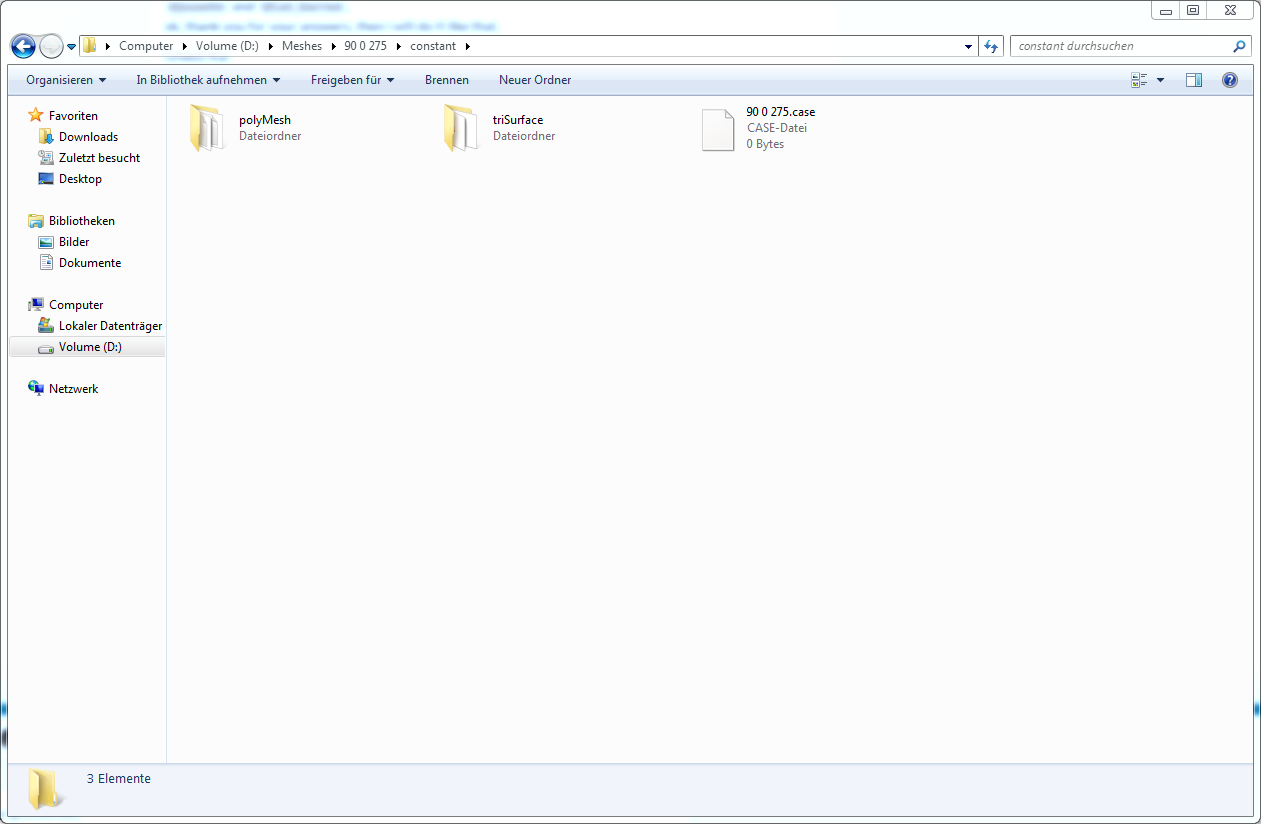Click the 'Lokaler Datenträger' drive icon
This screenshot has width=1261, height=824.
[x=46, y=325]
